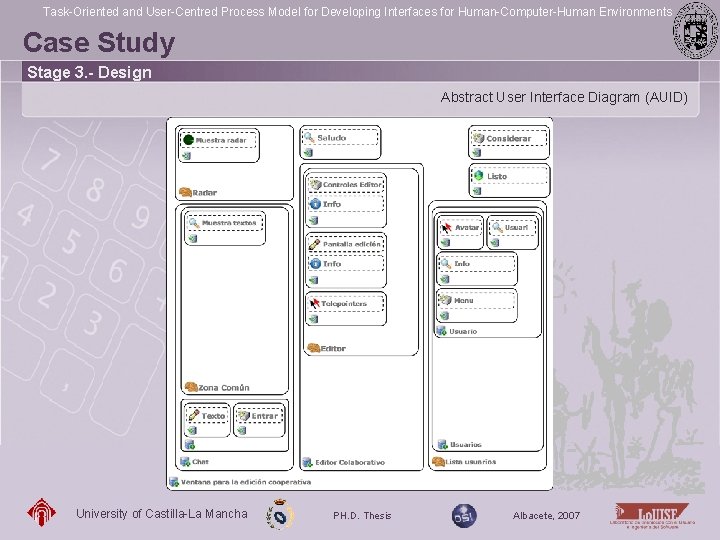Click the icon beside Entrar
720x540 pixels.
(243, 416)
